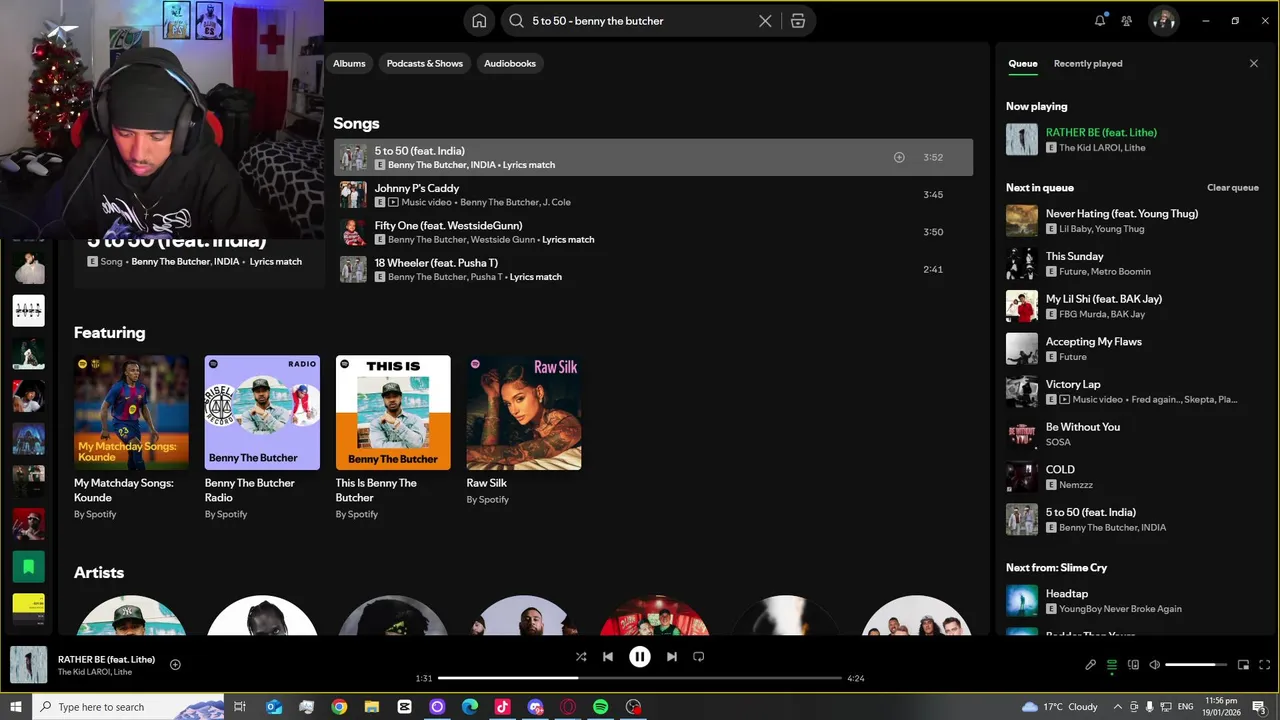Filter results by Podcasts & Shows

(x=425, y=63)
